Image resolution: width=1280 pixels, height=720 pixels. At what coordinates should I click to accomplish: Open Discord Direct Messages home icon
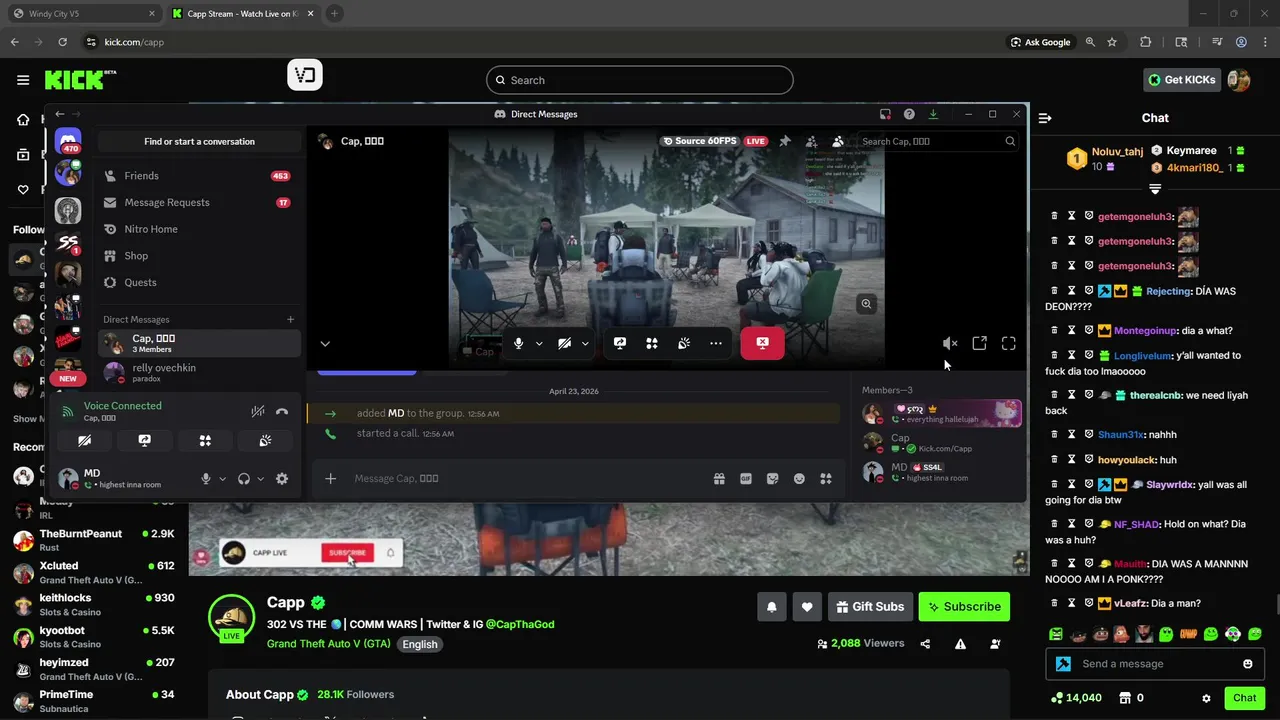[68, 141]
